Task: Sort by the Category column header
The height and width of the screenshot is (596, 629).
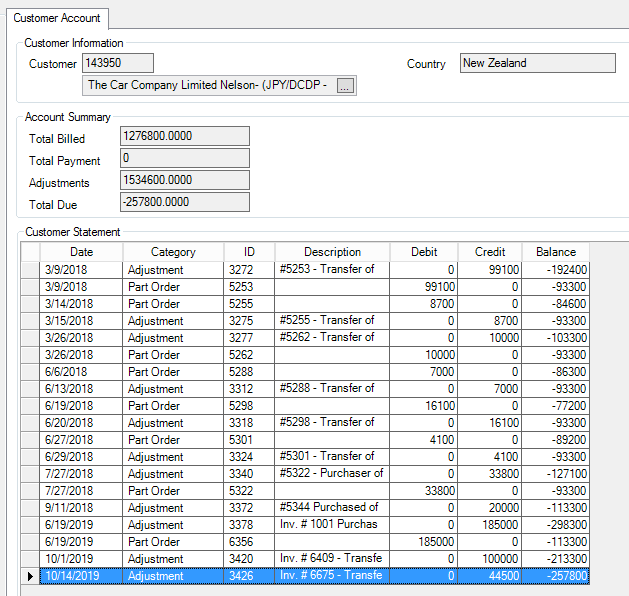Action: click(x=173, y=252)
